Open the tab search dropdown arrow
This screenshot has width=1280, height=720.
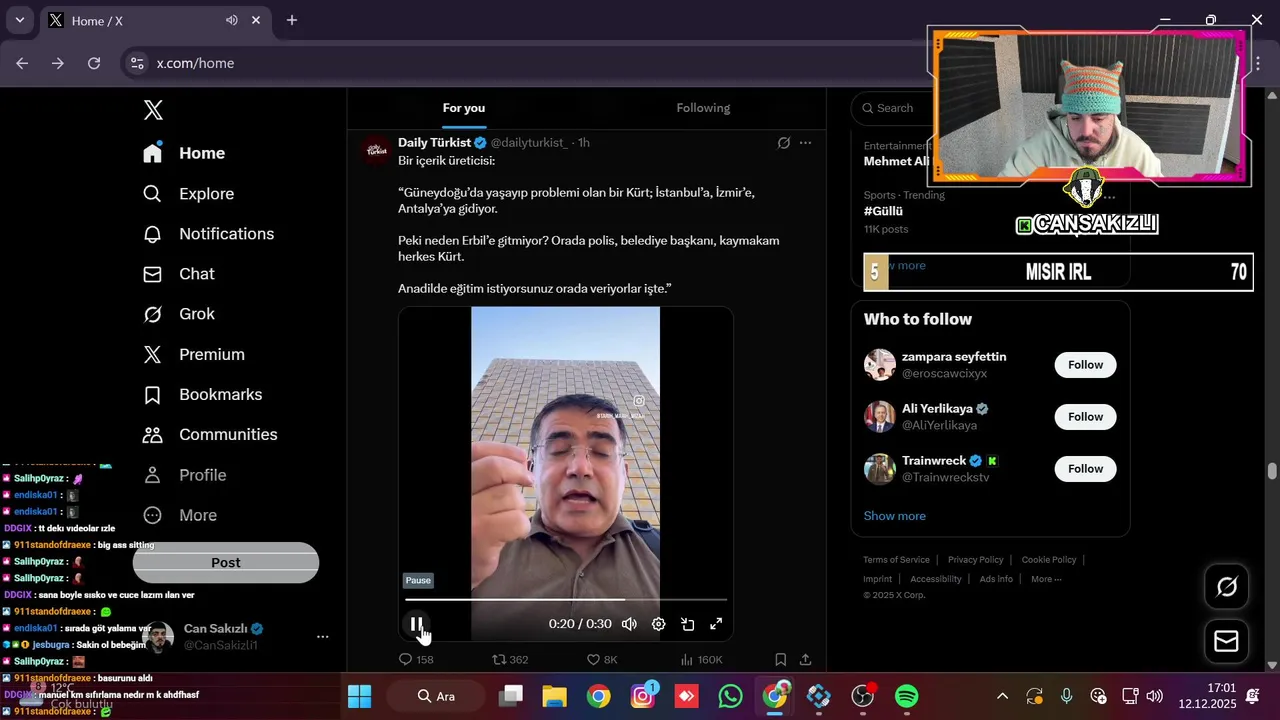[x=19, y=20]
